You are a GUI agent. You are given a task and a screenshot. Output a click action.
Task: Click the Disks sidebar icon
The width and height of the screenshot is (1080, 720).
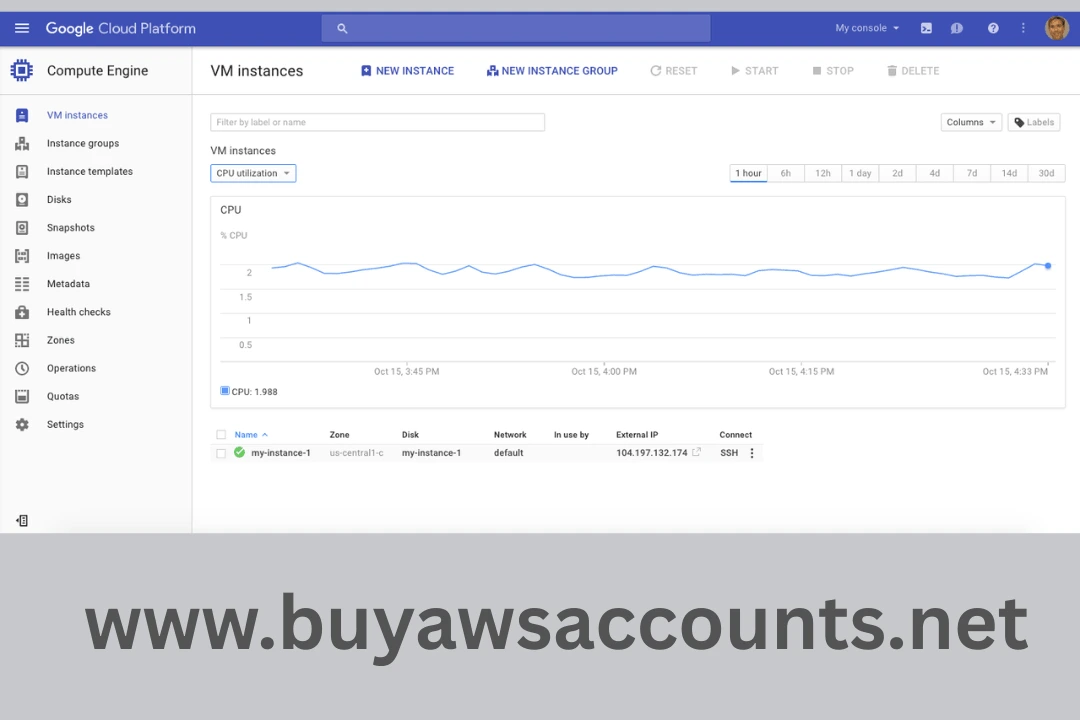(22, 200)
